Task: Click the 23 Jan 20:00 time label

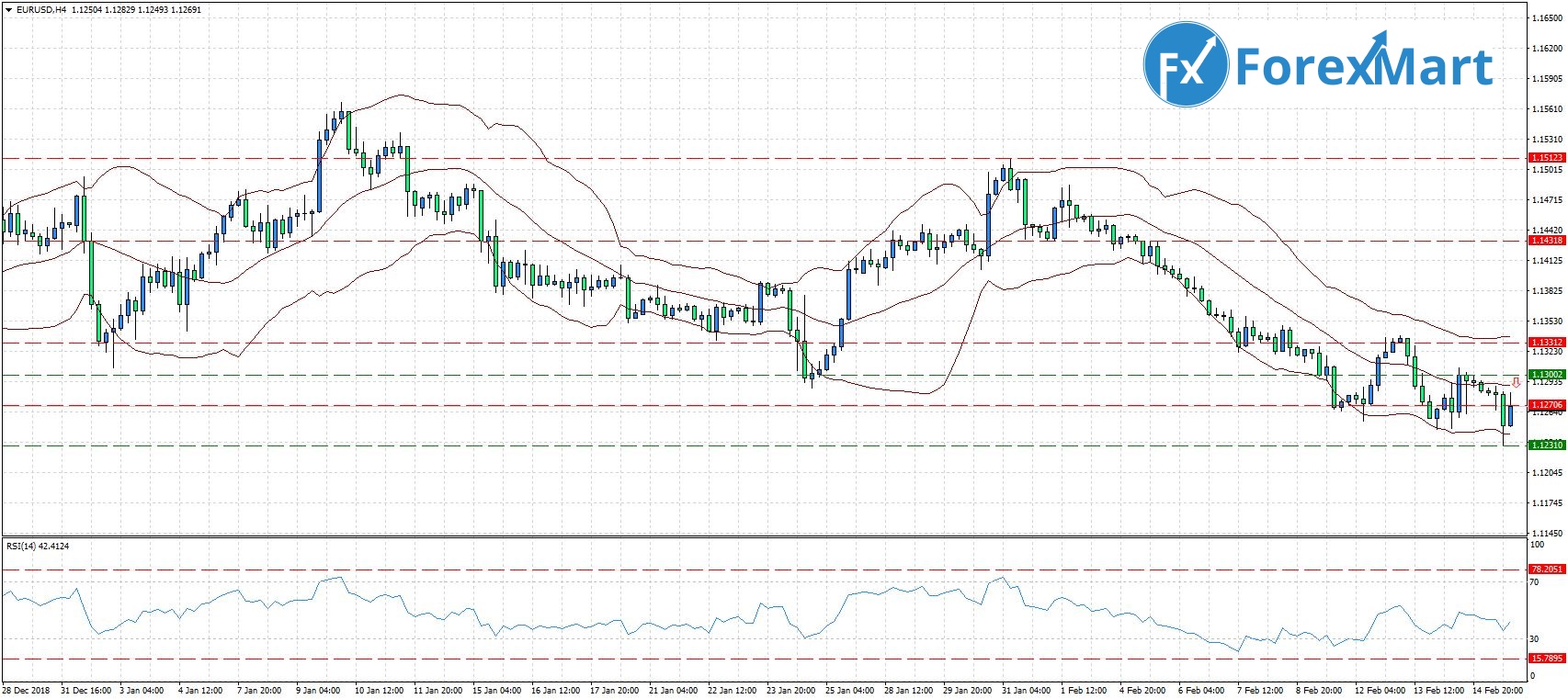Action: tap(790, 691)
